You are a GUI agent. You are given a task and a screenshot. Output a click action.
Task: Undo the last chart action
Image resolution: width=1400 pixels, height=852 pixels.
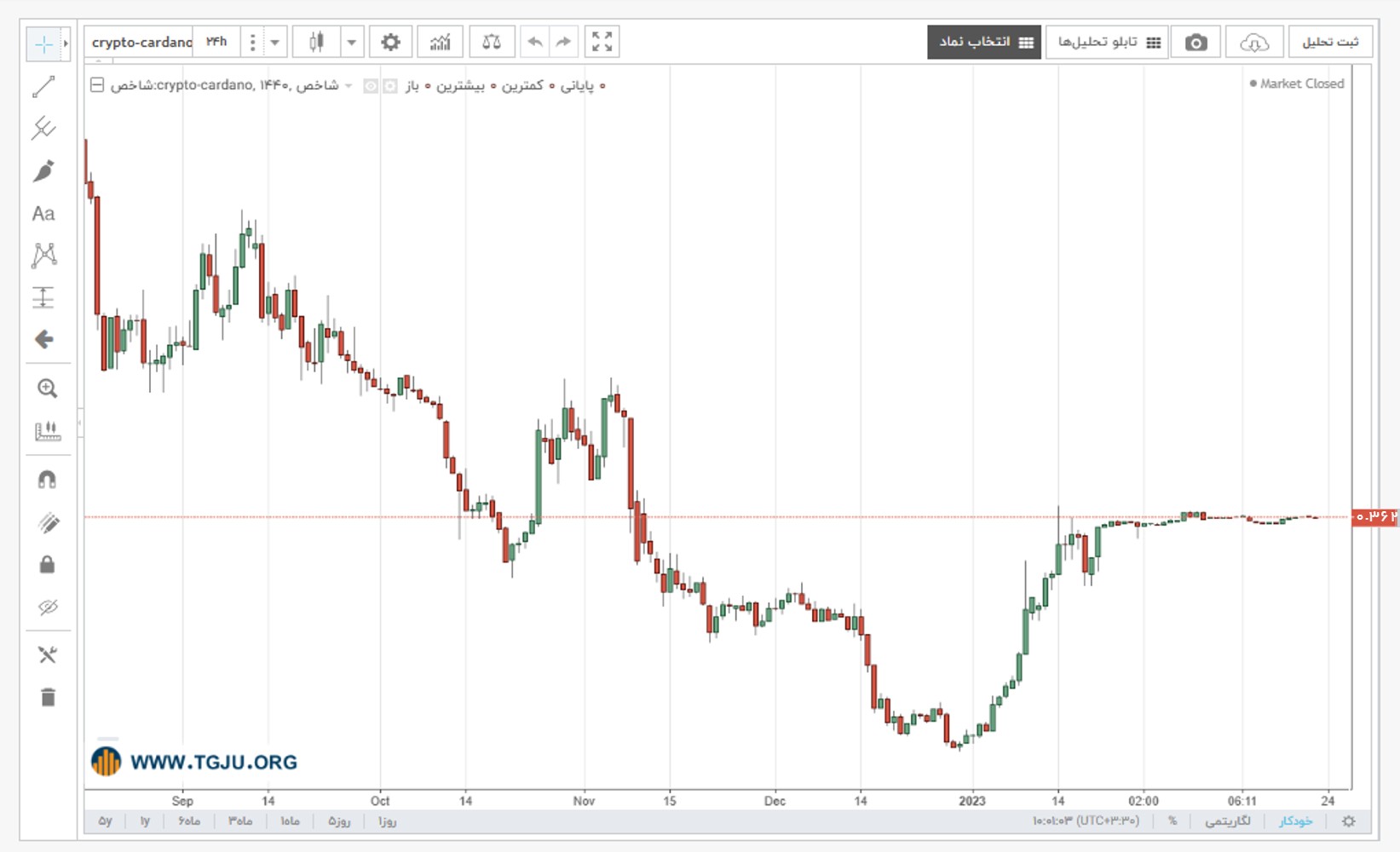[x=535, y=42]
